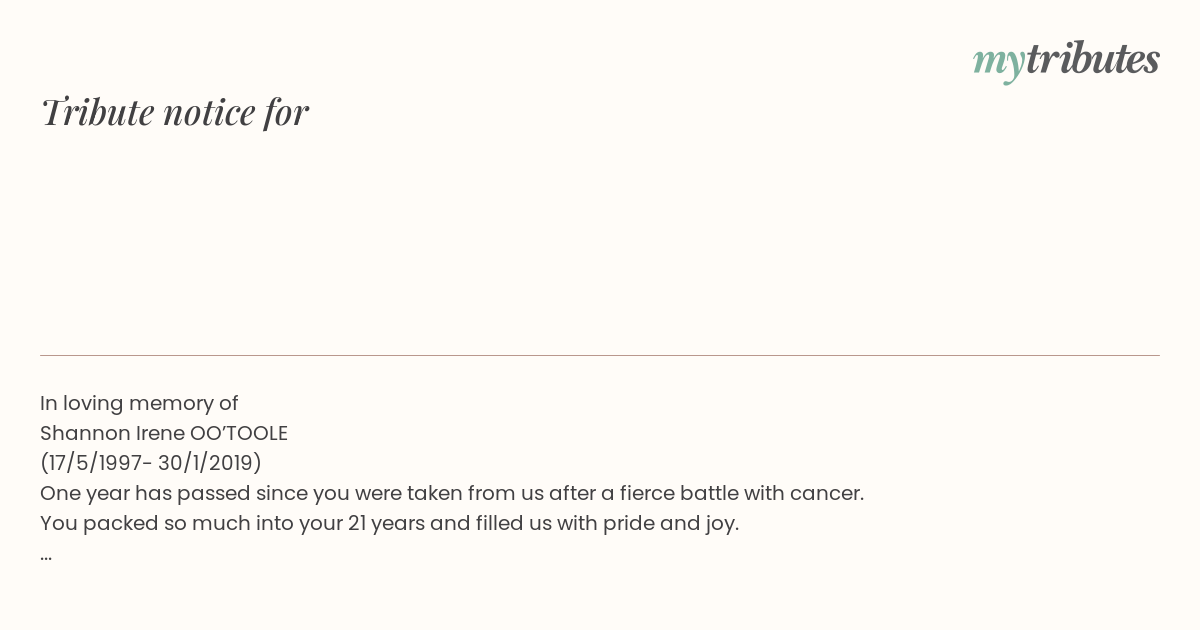Screen dimensions: 1200x630
Task: Click the "In loving memory of" line
Action: click(x=139, y=403)
